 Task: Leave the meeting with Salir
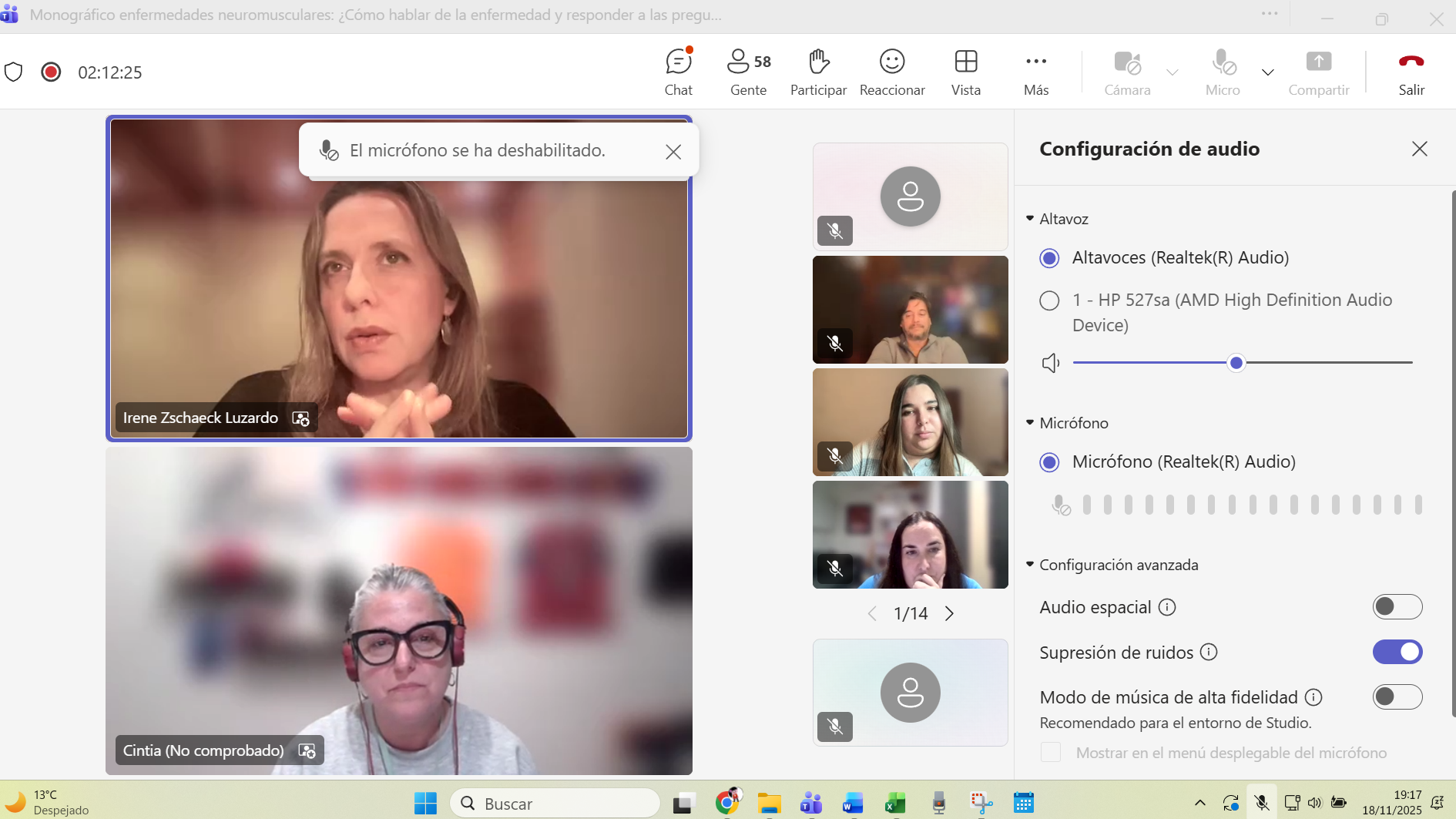click(1411, 72)
